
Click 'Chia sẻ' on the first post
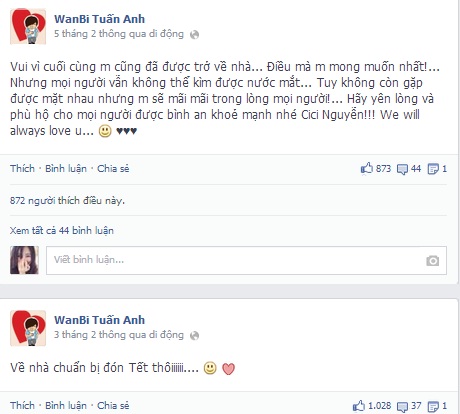click(x=113, y=168)
